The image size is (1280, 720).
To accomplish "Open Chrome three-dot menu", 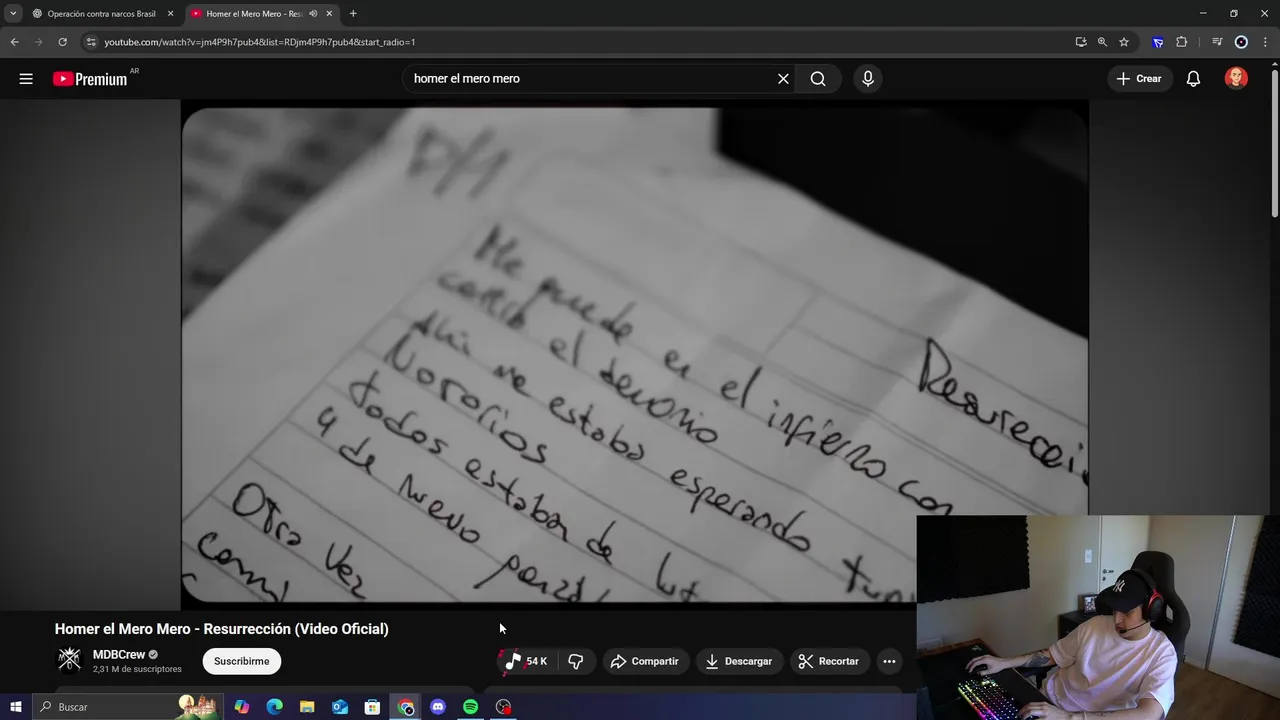I will (1265, 42).
